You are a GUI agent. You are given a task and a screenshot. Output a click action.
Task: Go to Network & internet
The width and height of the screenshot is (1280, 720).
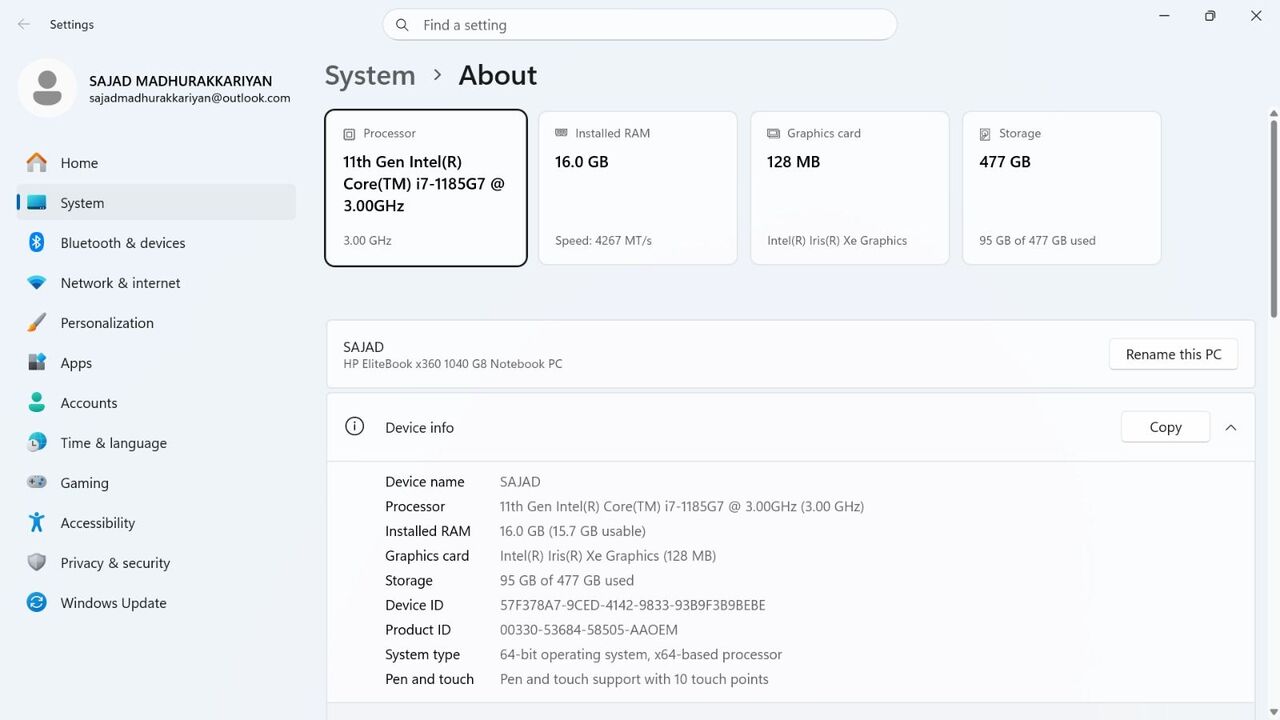tap(157, 282)
